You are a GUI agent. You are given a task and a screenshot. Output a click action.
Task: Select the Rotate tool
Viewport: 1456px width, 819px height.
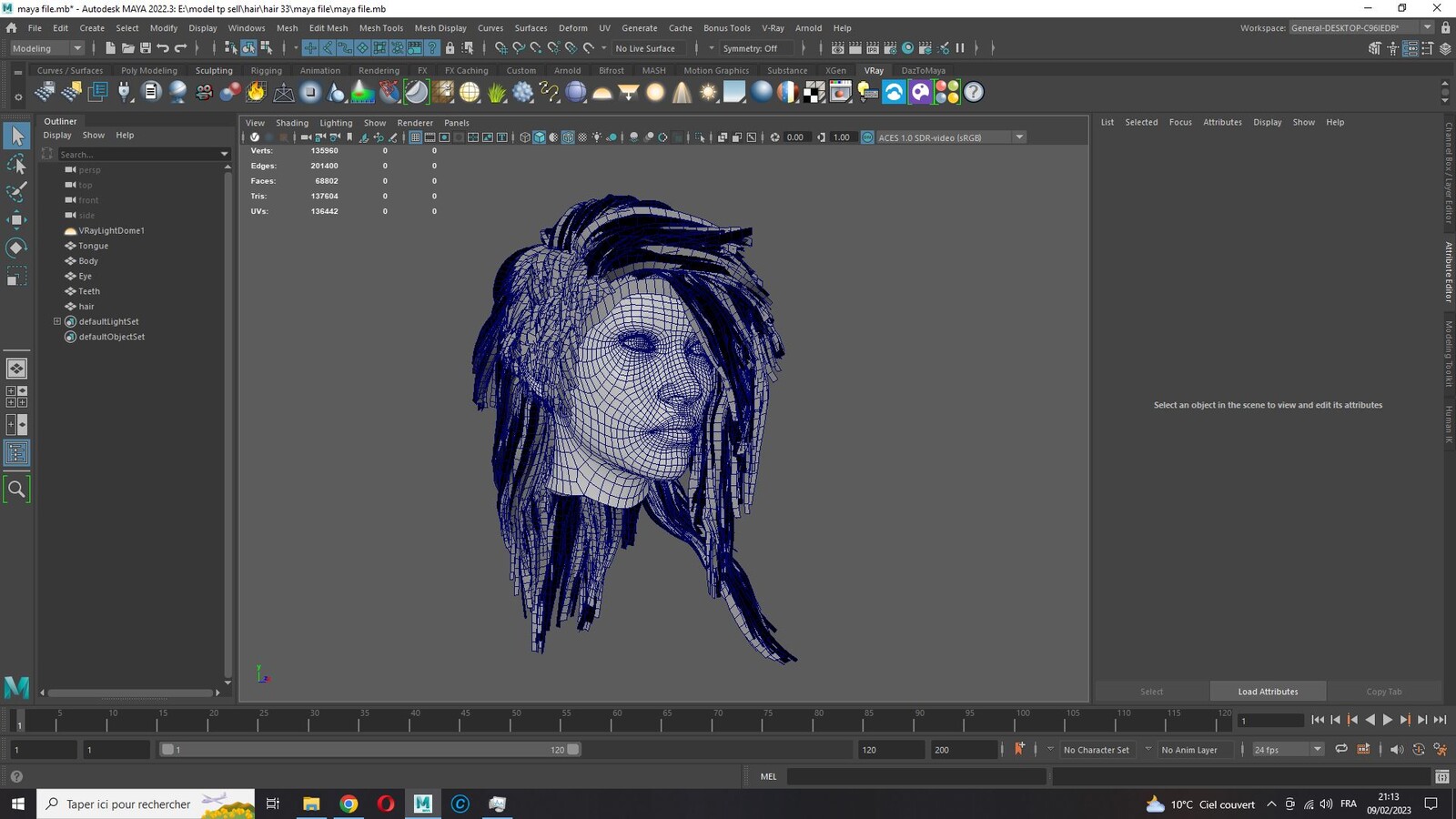(16, 248)
